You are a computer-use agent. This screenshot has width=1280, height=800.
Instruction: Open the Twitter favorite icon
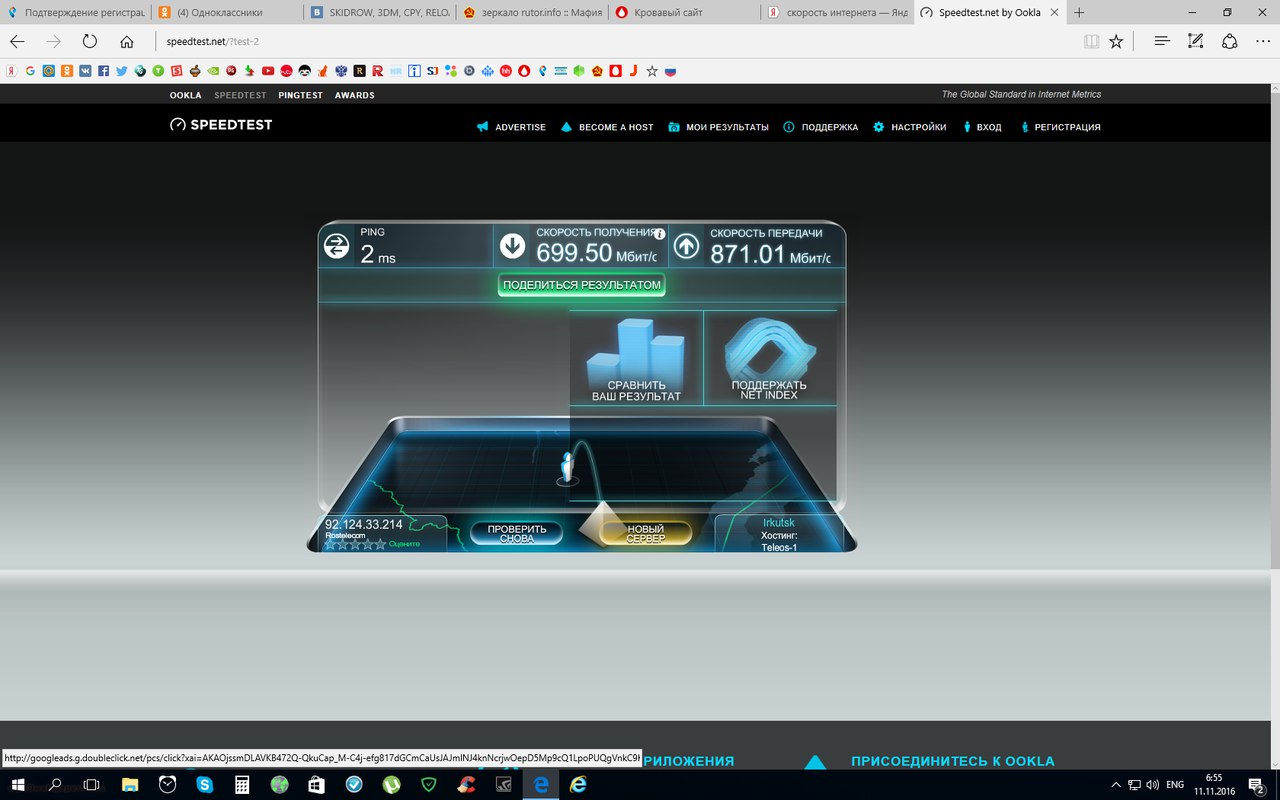tap(121, 71)
